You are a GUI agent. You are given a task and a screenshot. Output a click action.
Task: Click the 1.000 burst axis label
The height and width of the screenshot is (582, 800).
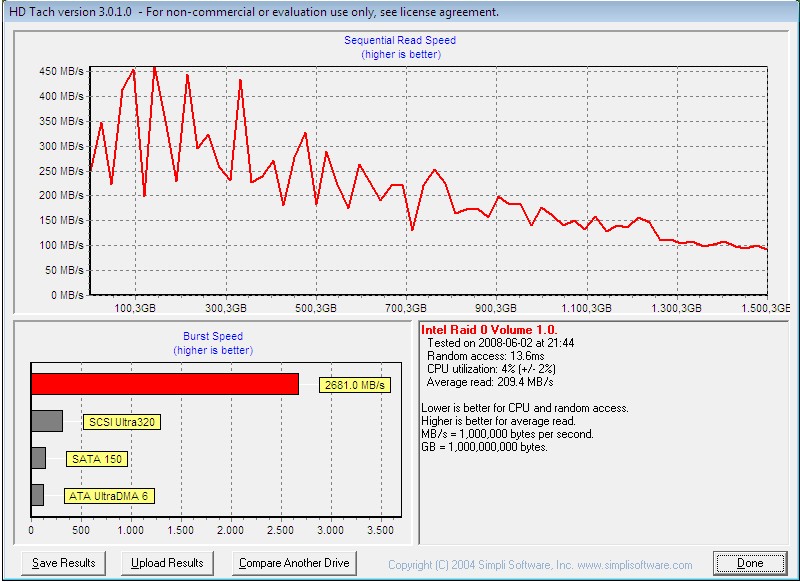(x=131, y=530)
